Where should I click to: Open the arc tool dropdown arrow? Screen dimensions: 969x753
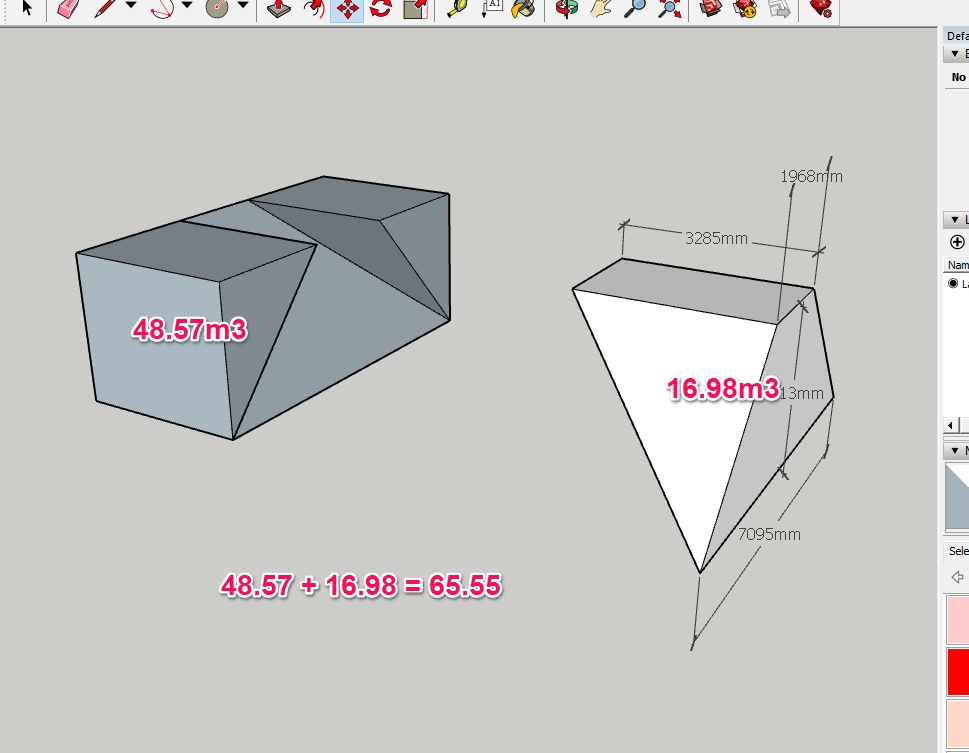coord(187,7)
